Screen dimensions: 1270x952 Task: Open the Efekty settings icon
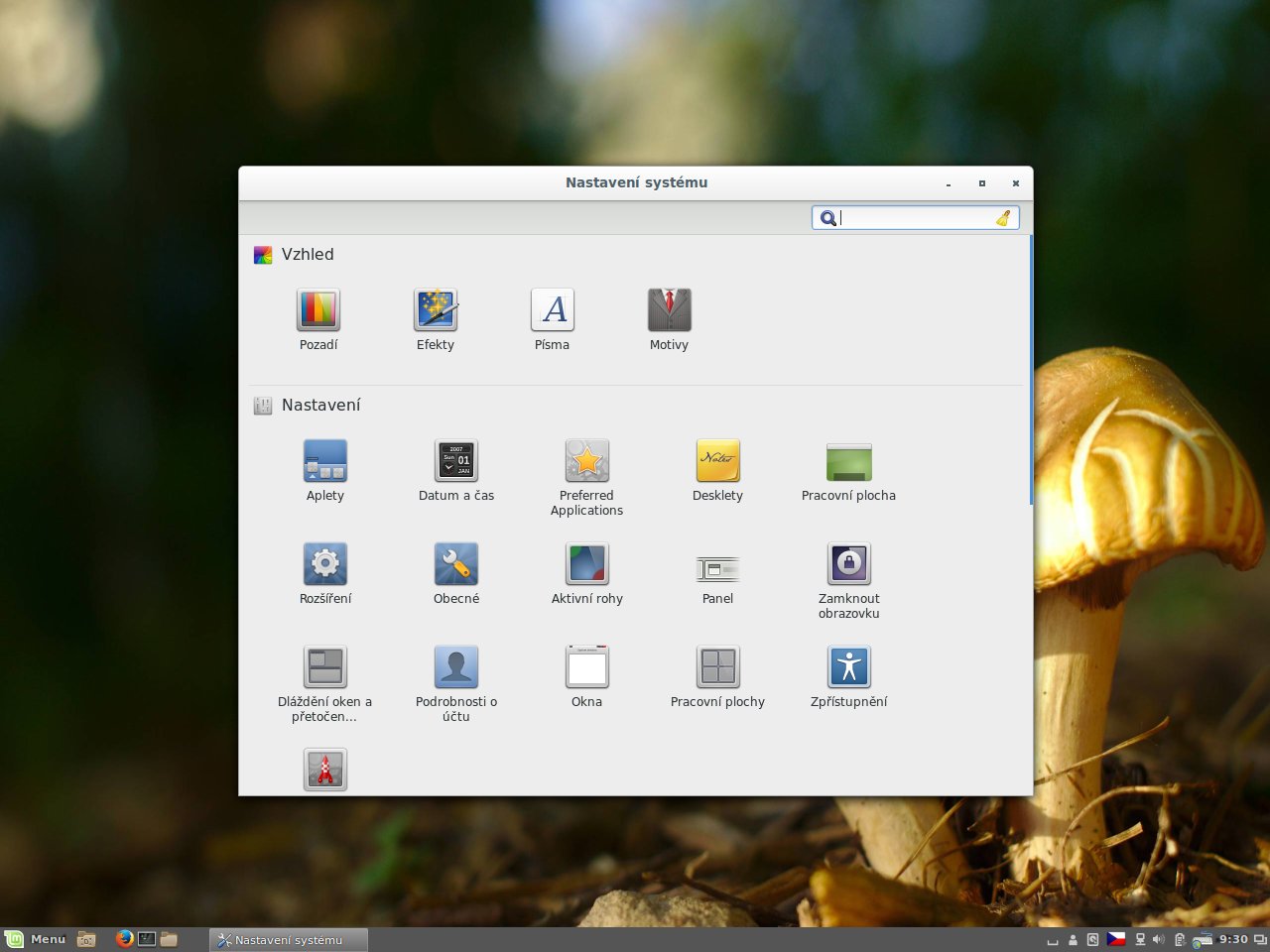pyautogui.click(x=436, y=310)
